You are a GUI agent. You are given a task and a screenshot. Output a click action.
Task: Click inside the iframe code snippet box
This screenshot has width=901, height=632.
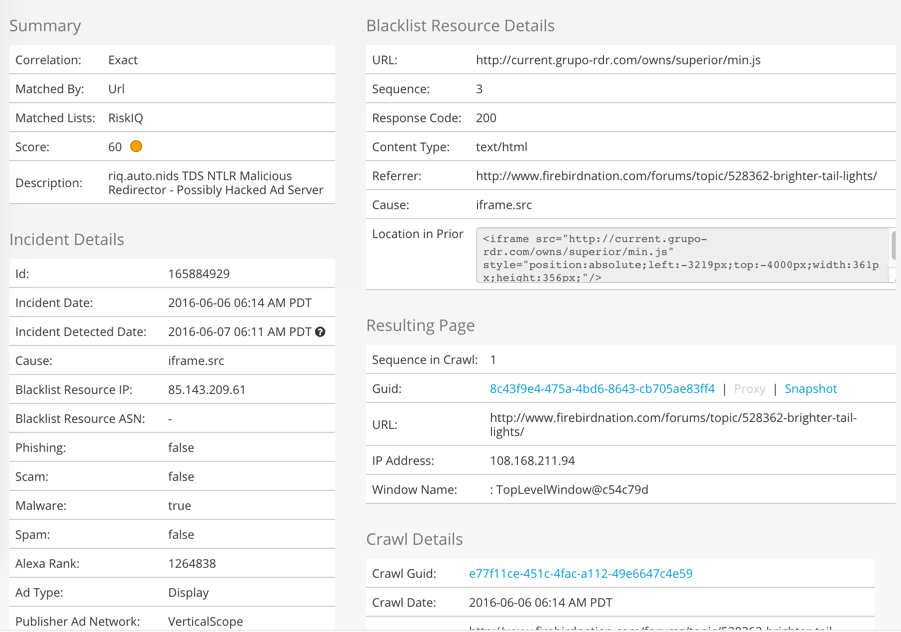click(682, 255)
